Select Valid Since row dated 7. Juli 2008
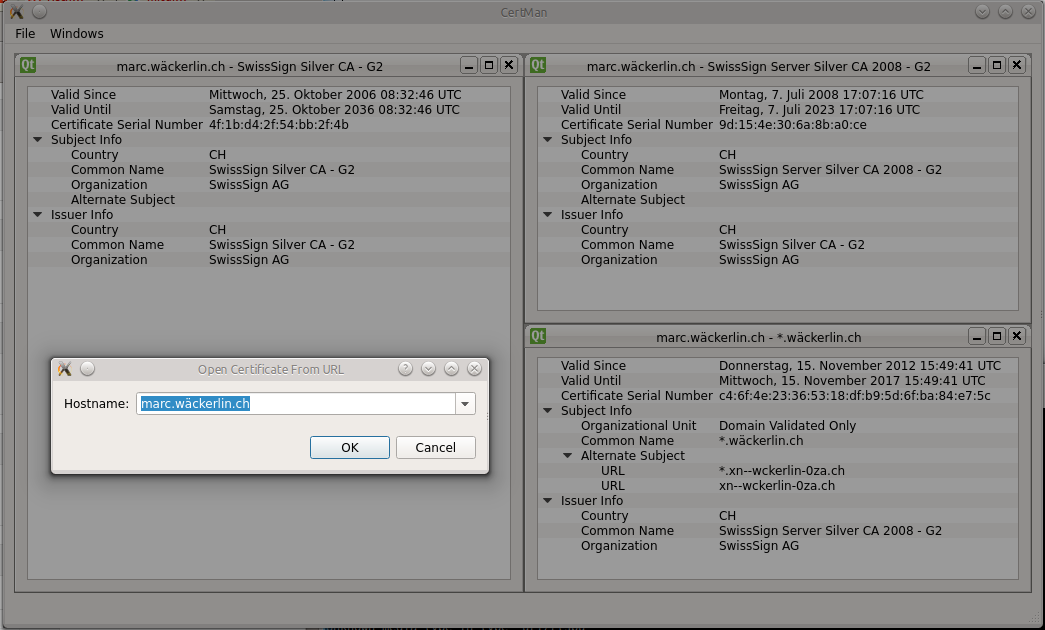The width and height of the screenshot is (1045, 630). click(778, 95)
